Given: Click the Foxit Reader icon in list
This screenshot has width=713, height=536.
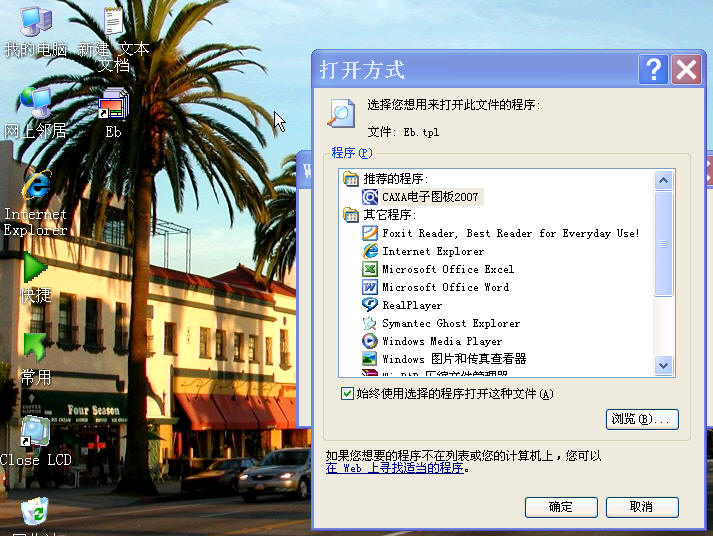Looking at the screenshot, I should pyautogui.click(x=370, y=233).
